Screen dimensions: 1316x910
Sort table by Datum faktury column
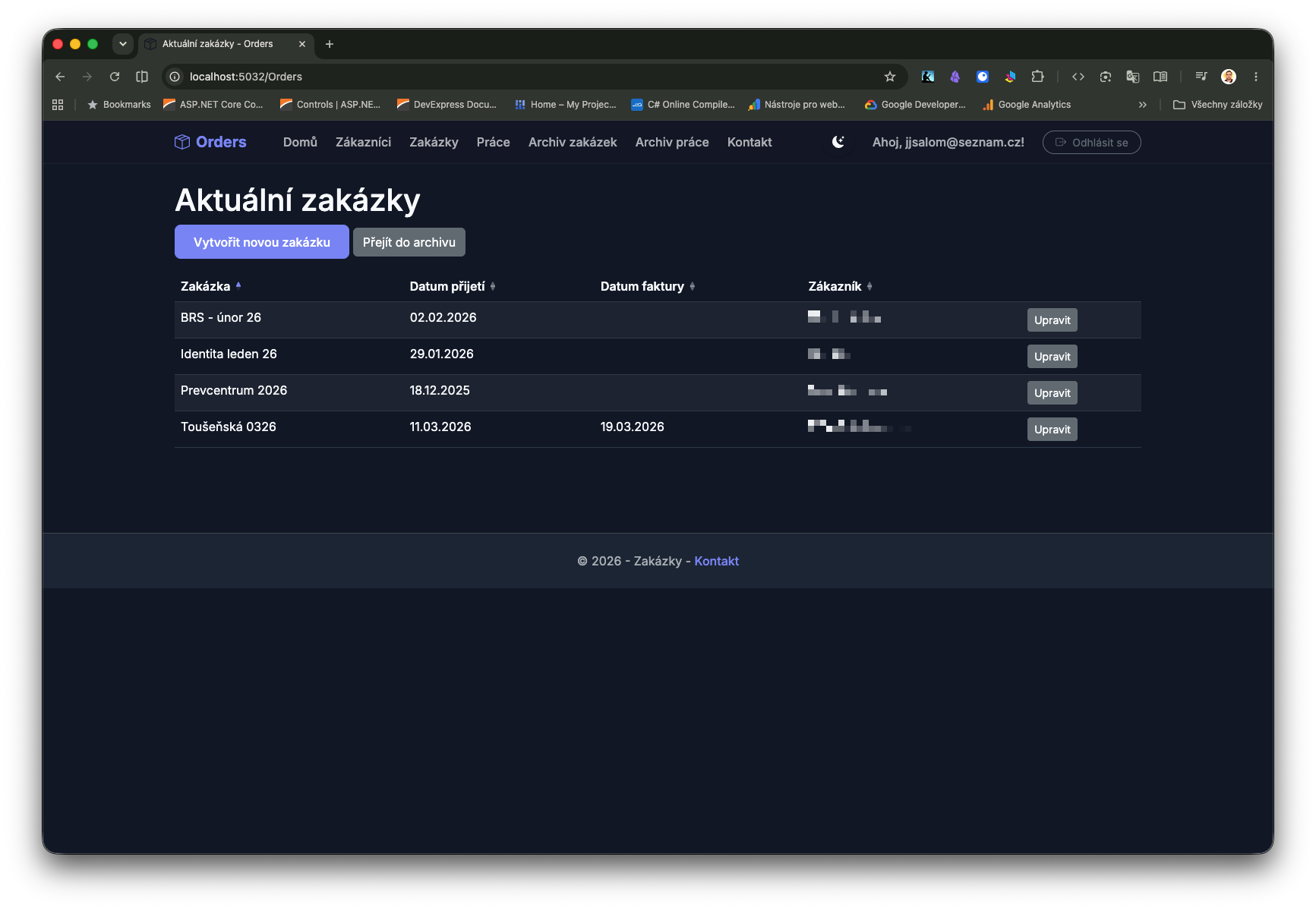(648, 286)
